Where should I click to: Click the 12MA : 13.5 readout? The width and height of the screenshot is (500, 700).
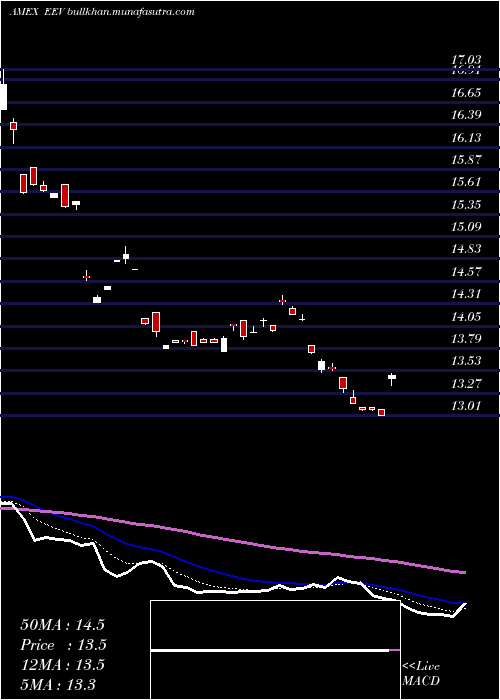click(x=62, y=665)
